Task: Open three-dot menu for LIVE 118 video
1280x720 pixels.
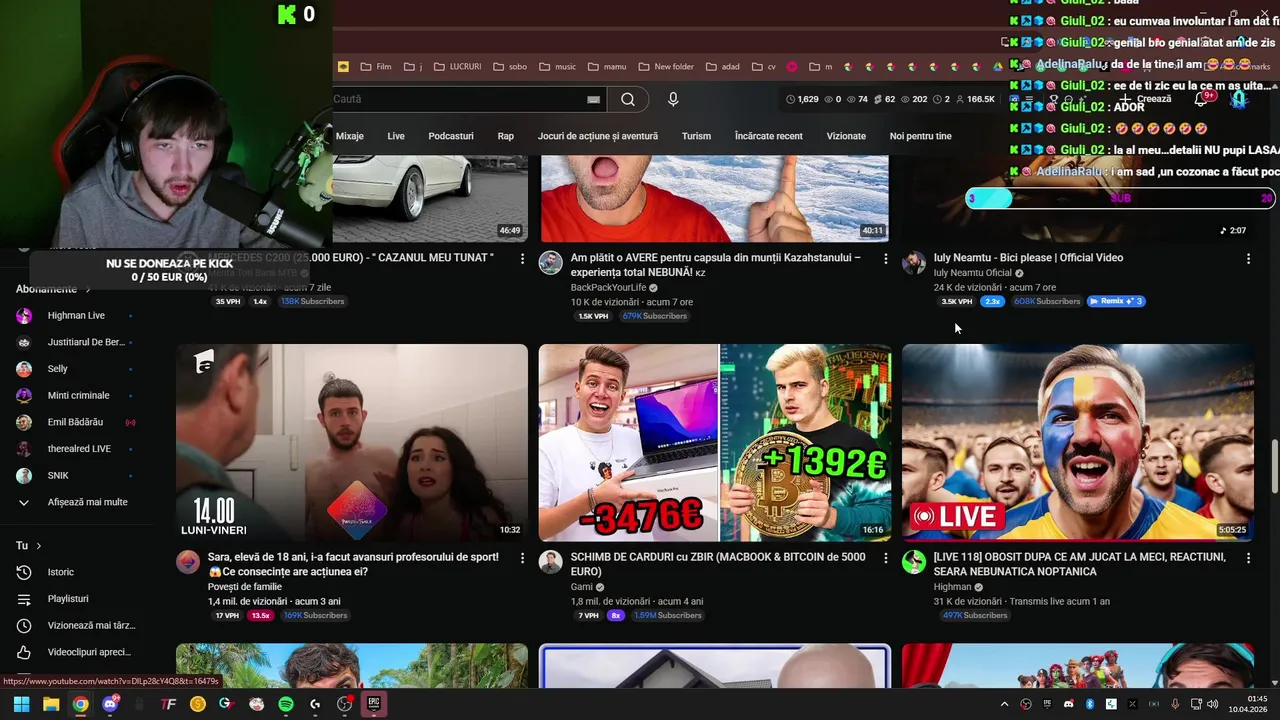Action: 1248,558
